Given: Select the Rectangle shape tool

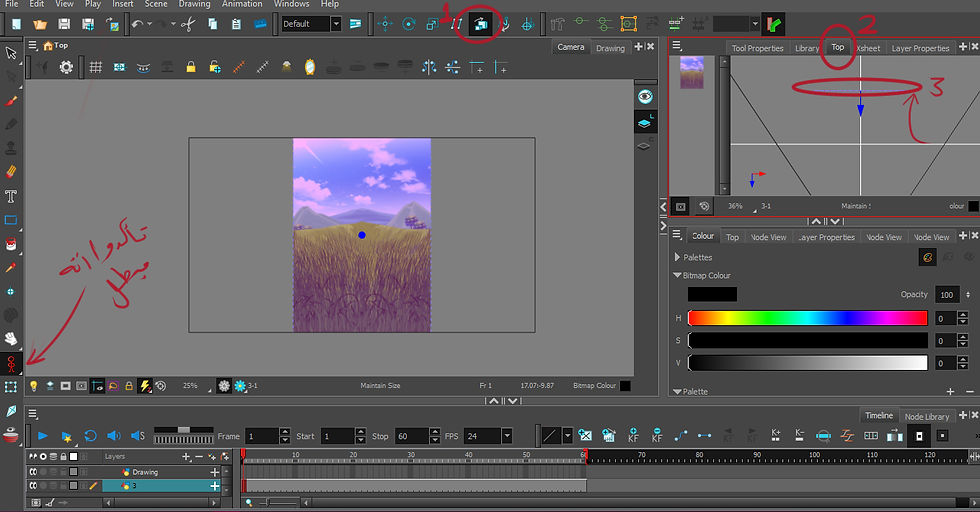Looking at the screenshot, I should pos(11,220).
